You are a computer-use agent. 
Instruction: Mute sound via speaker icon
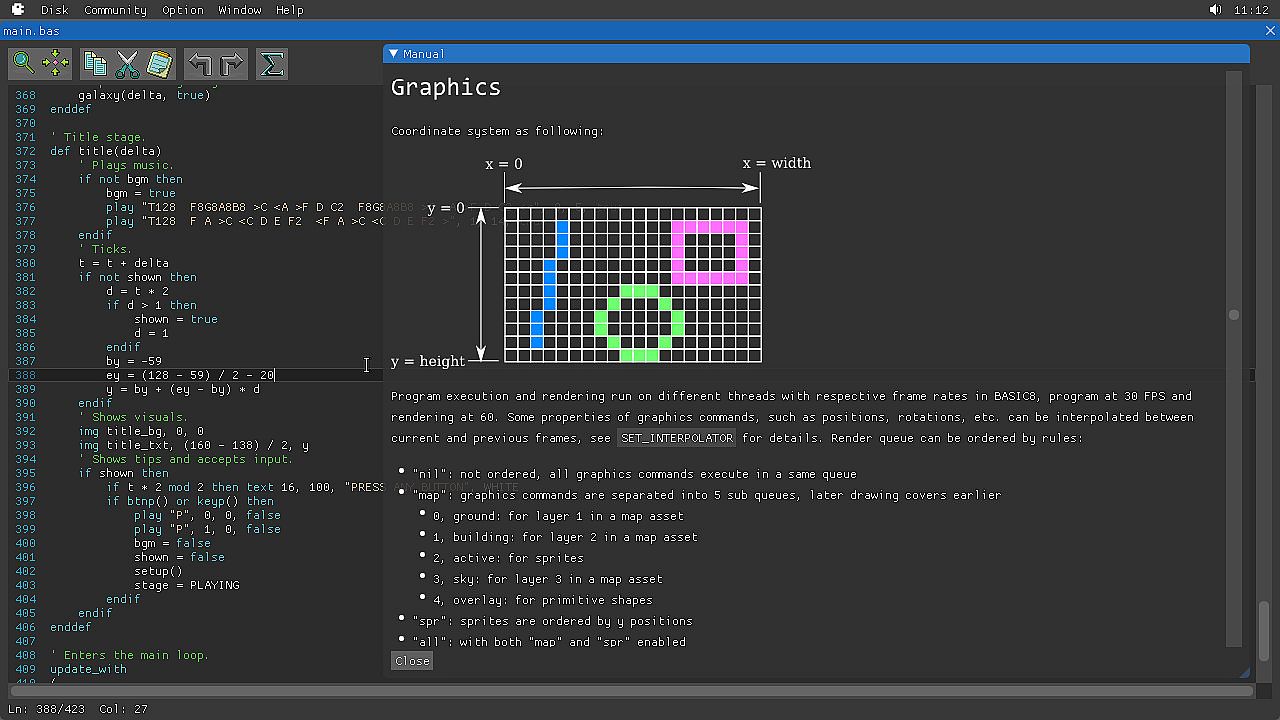1215,10
